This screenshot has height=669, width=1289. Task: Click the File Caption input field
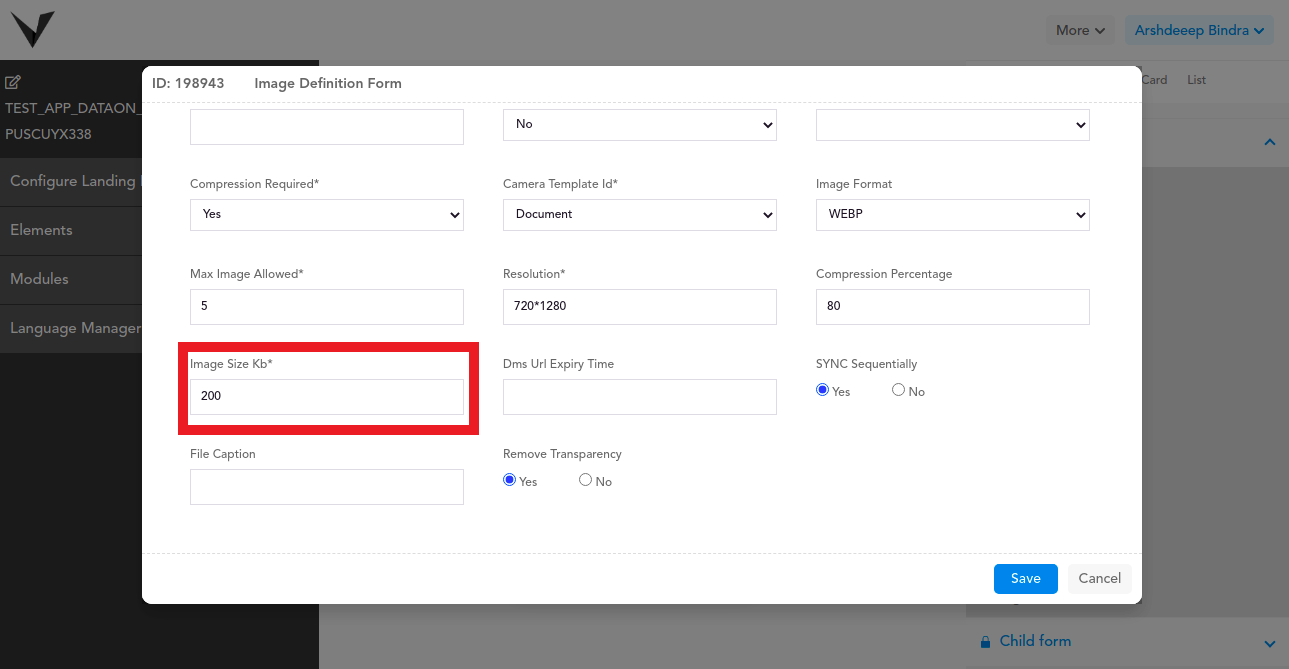click(x=327, y=487)
